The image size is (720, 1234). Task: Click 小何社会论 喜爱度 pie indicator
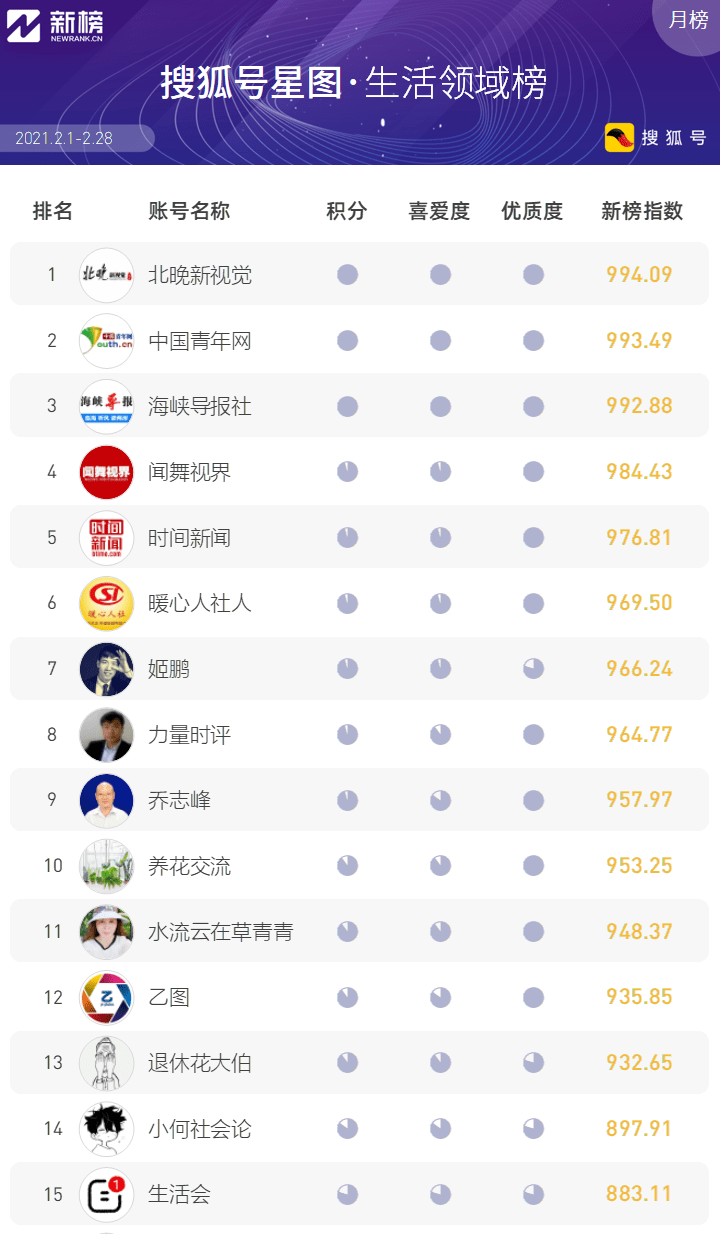click(440, 1129)
